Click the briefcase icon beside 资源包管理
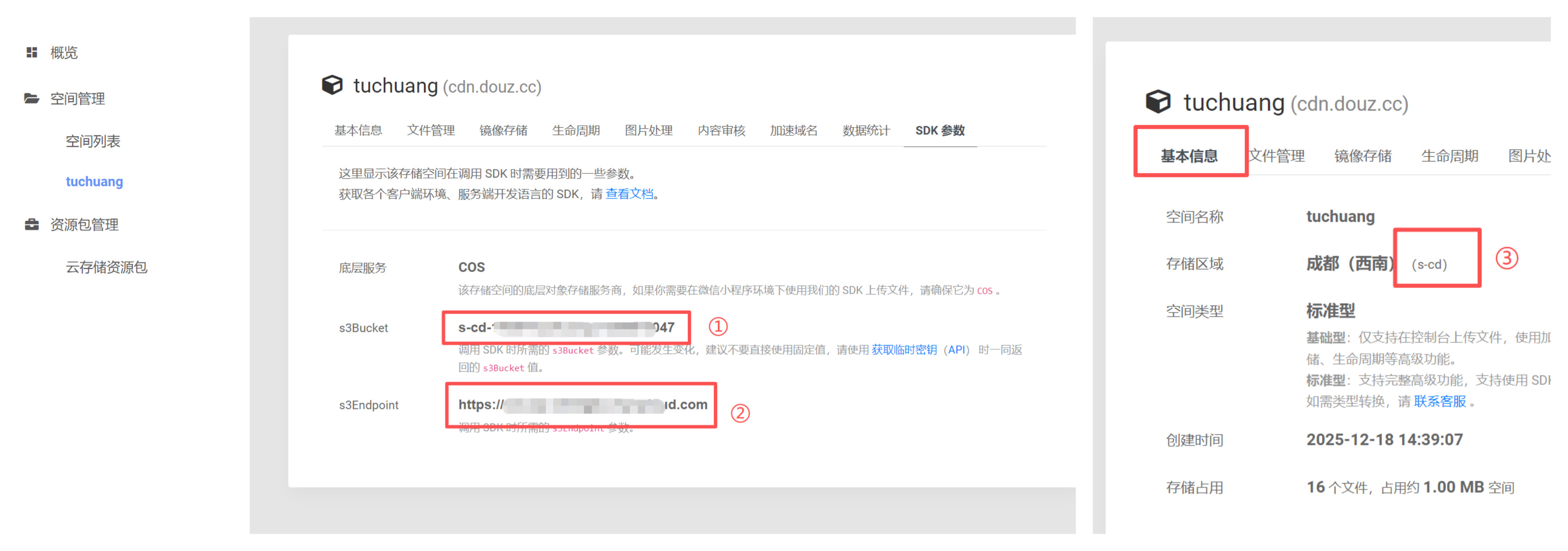 tap(32, 224)
